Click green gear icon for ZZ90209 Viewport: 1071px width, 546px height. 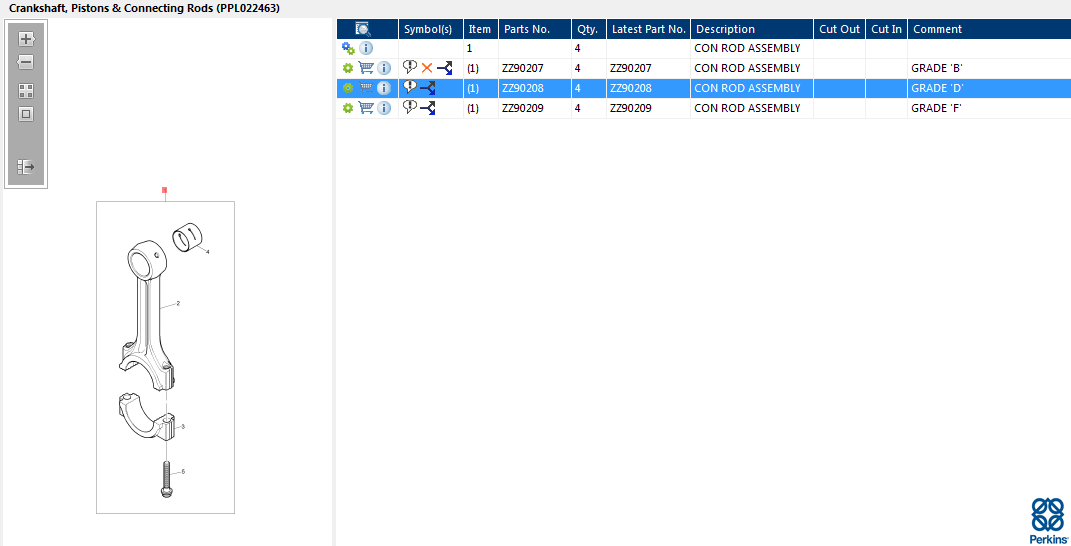pyautogui.click(x=348, y=108)
